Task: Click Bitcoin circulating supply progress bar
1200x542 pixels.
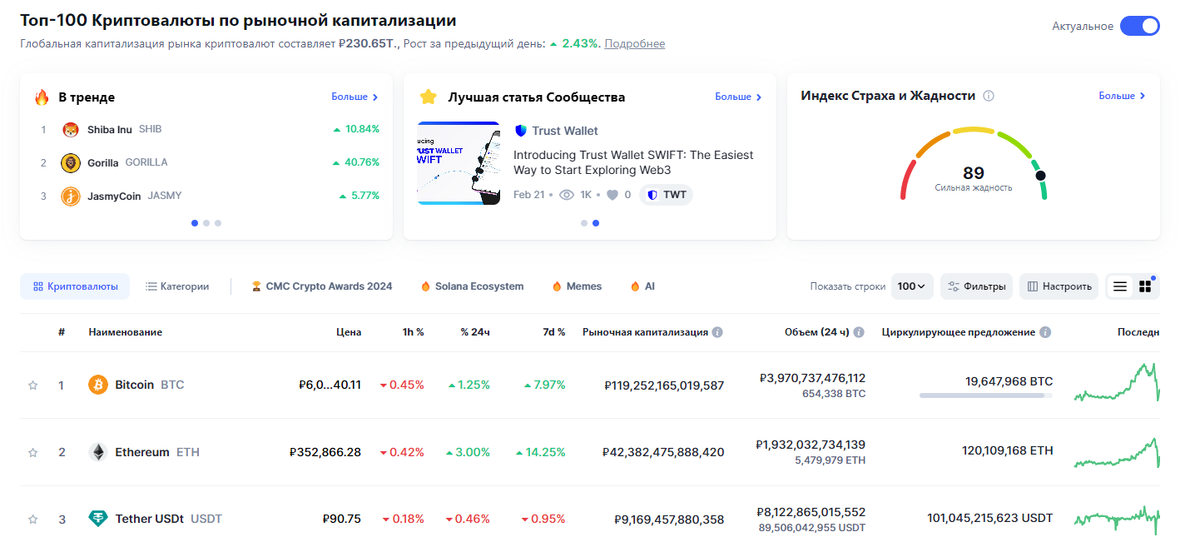Action: point(986,396)
